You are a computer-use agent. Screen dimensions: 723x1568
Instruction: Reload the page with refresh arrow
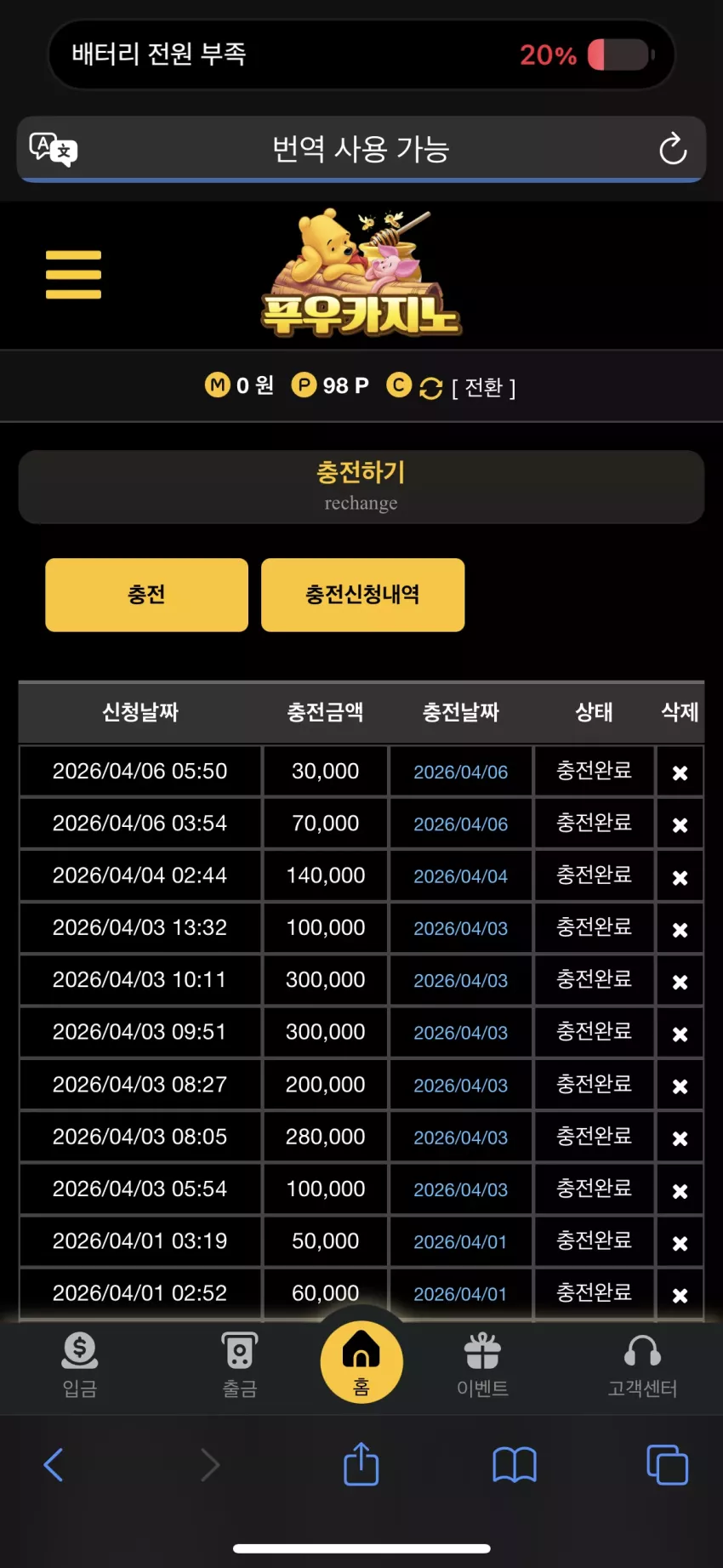673,149
